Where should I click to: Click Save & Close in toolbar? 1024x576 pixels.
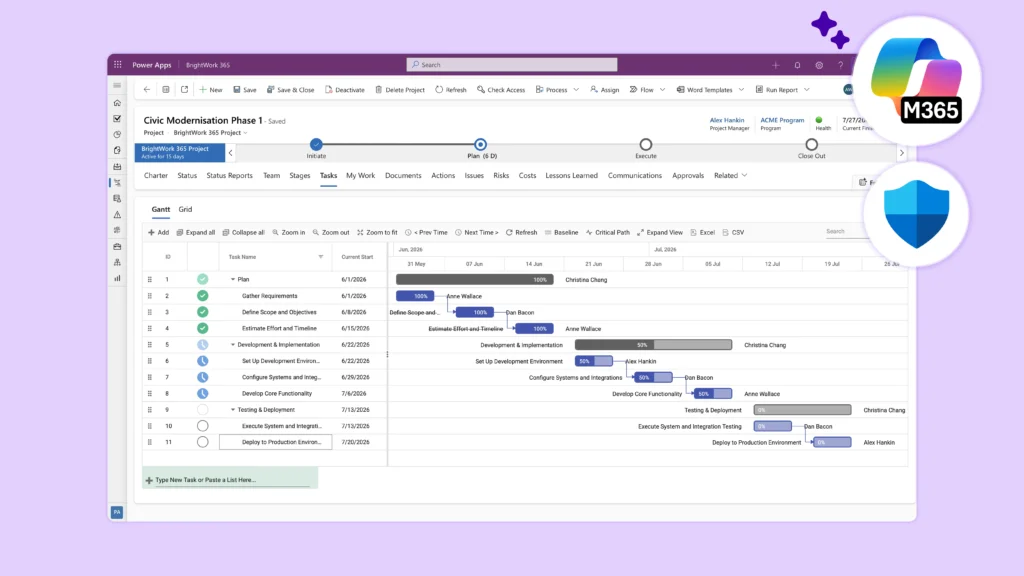[291, 89]
